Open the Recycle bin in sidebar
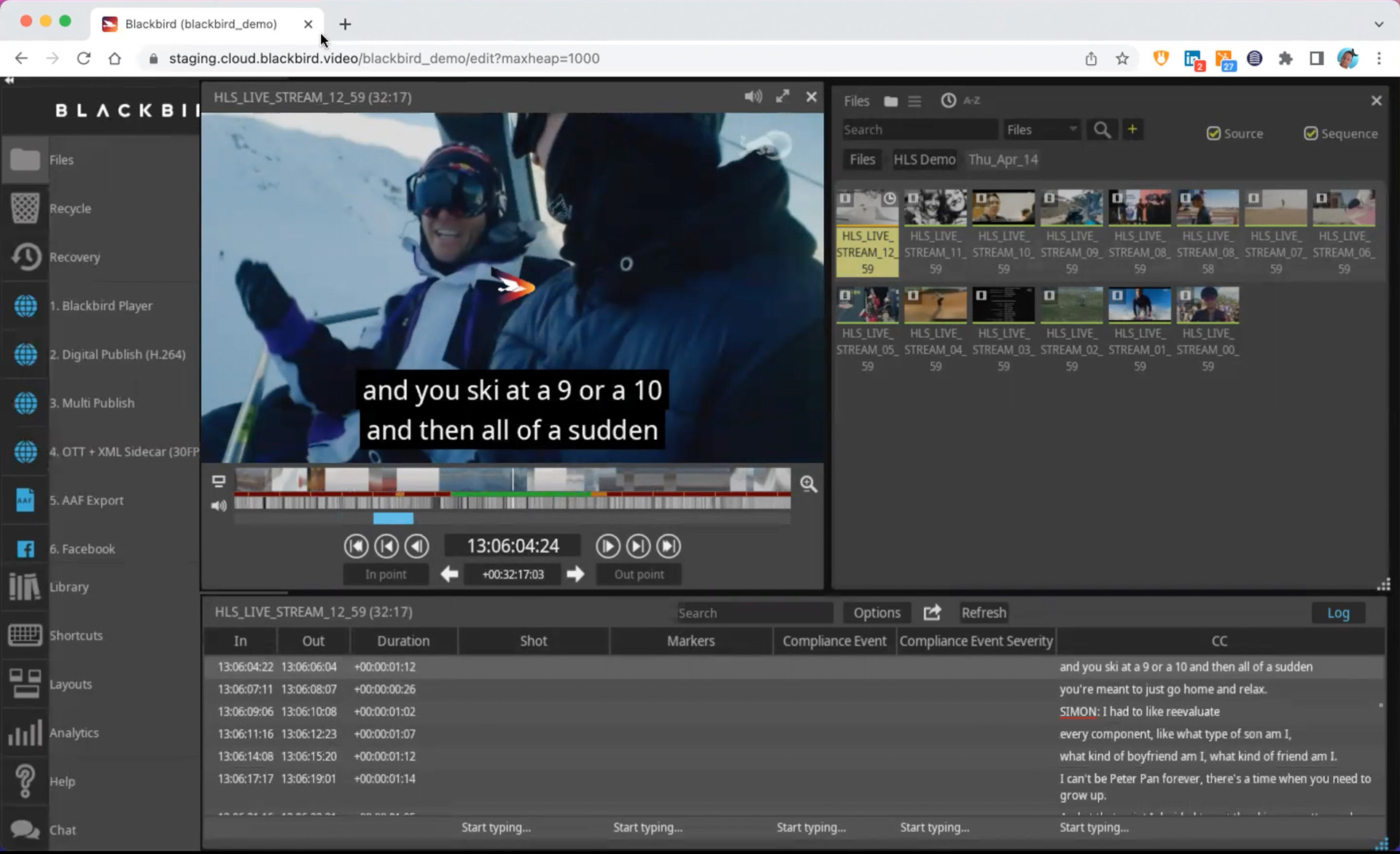 26,208
